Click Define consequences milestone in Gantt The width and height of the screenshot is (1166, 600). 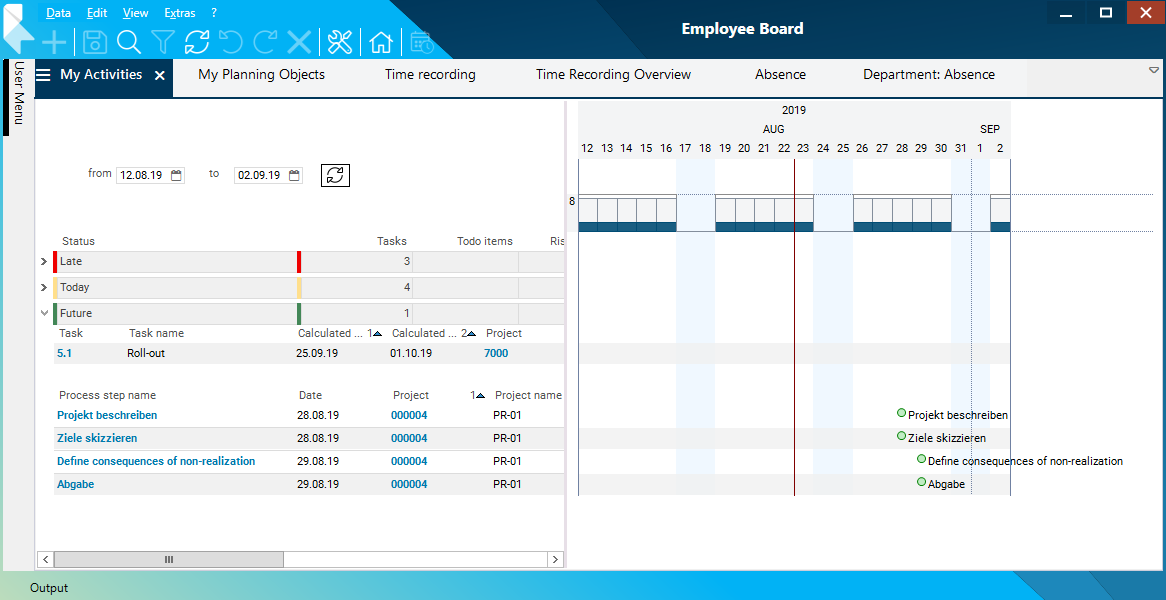click(x=921, y=459)
